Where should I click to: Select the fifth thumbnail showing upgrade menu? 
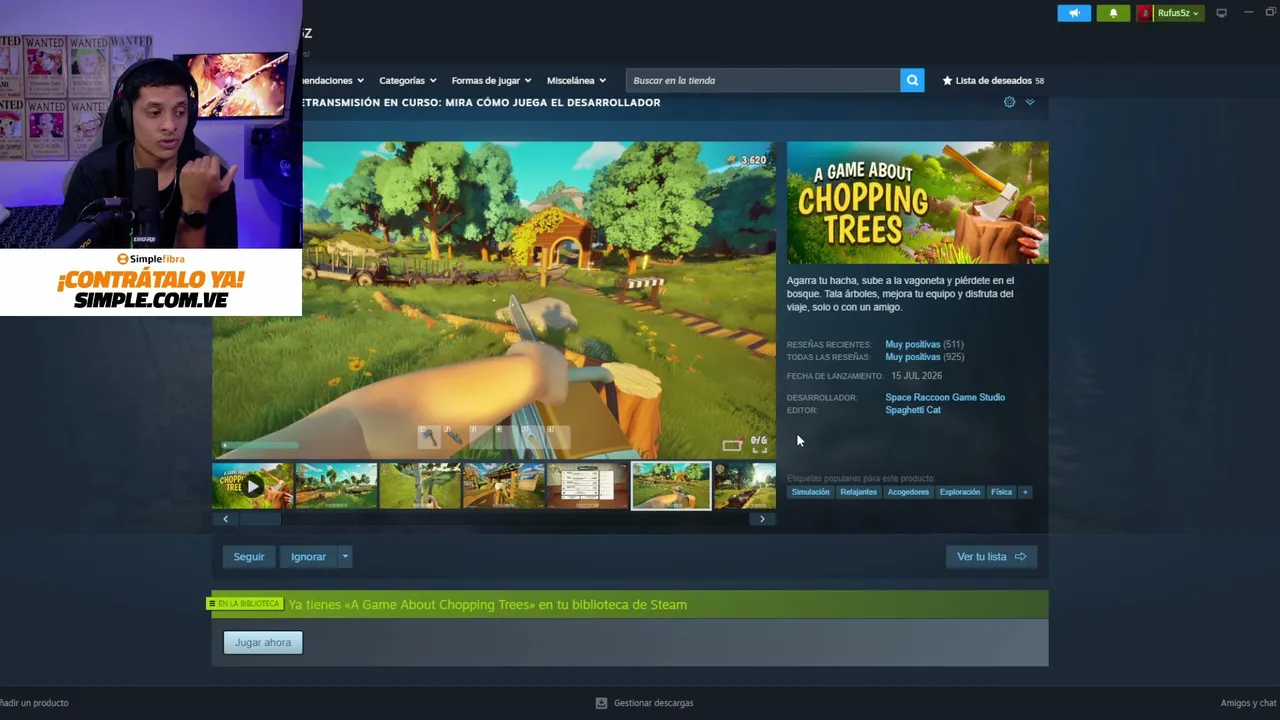tap(587, 486)
